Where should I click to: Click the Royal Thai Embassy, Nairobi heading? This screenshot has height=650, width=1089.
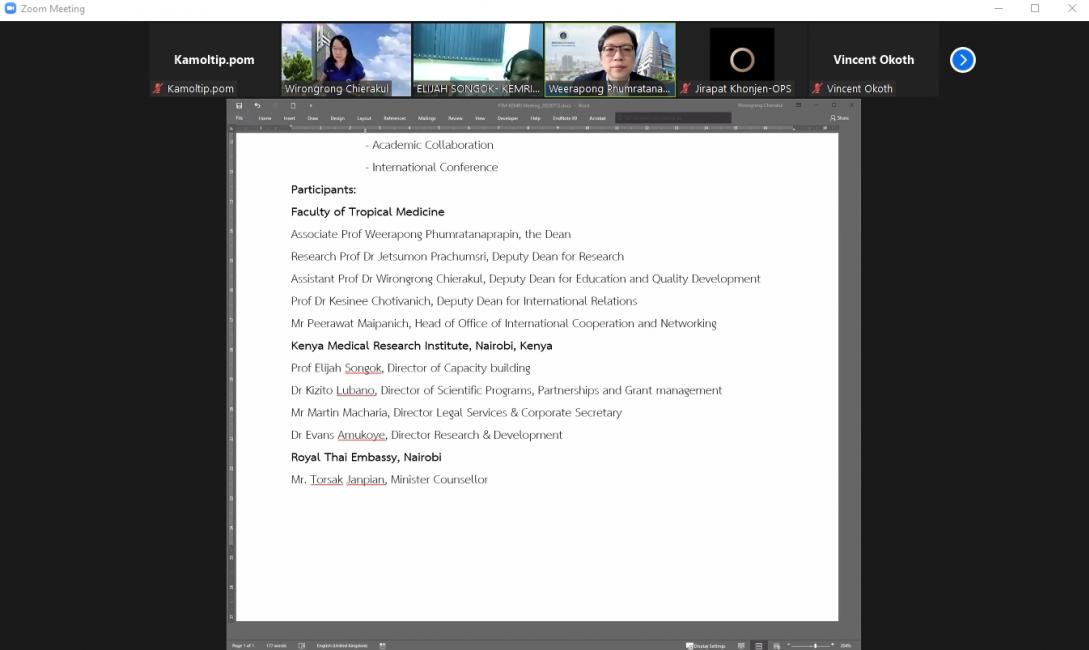tap(366, 457)
